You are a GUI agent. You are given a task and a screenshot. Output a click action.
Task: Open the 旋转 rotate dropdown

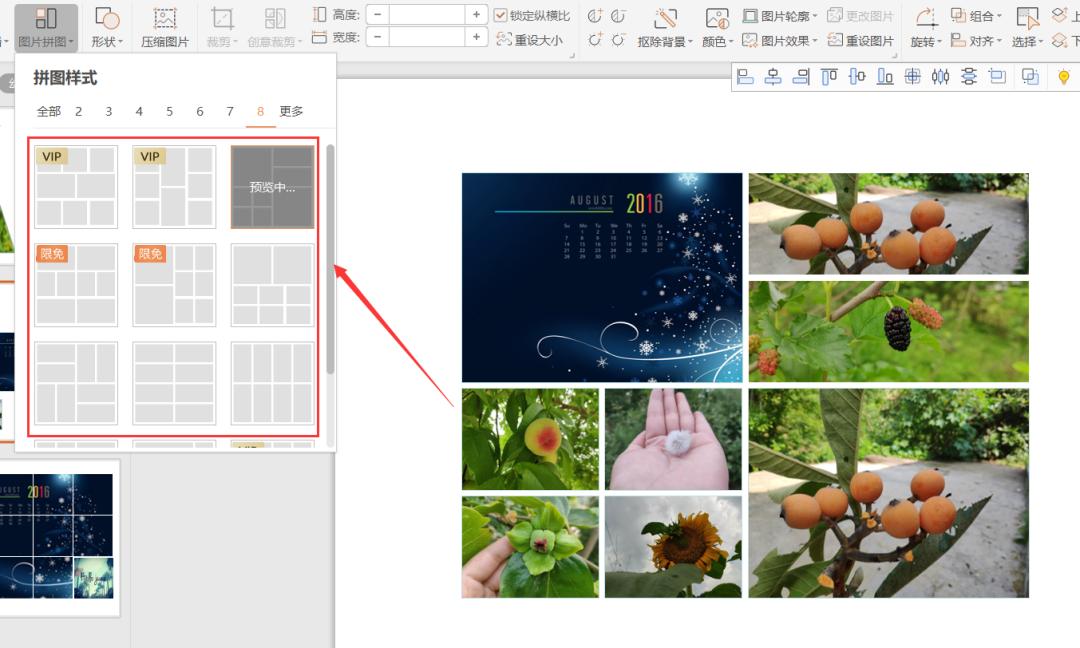(x=925, y=42)
